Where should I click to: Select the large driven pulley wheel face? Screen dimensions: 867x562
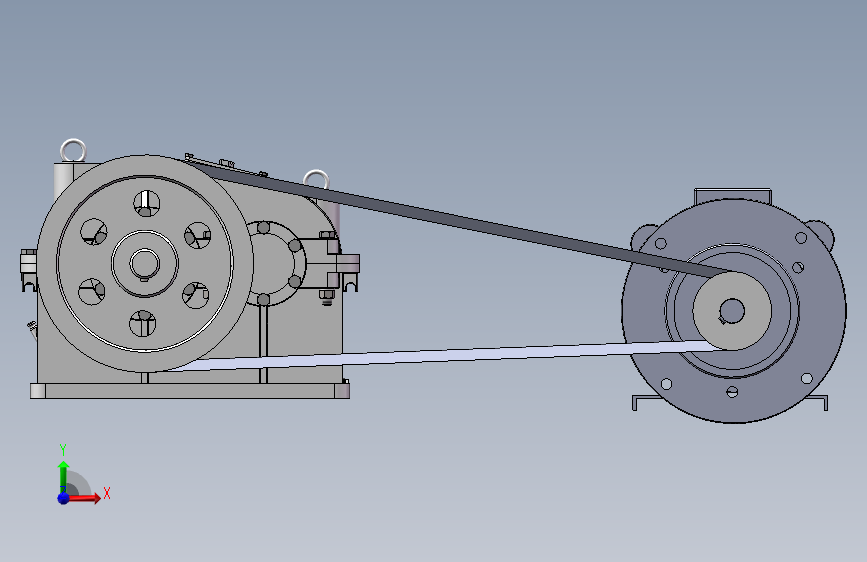click(x=145, y=264)
